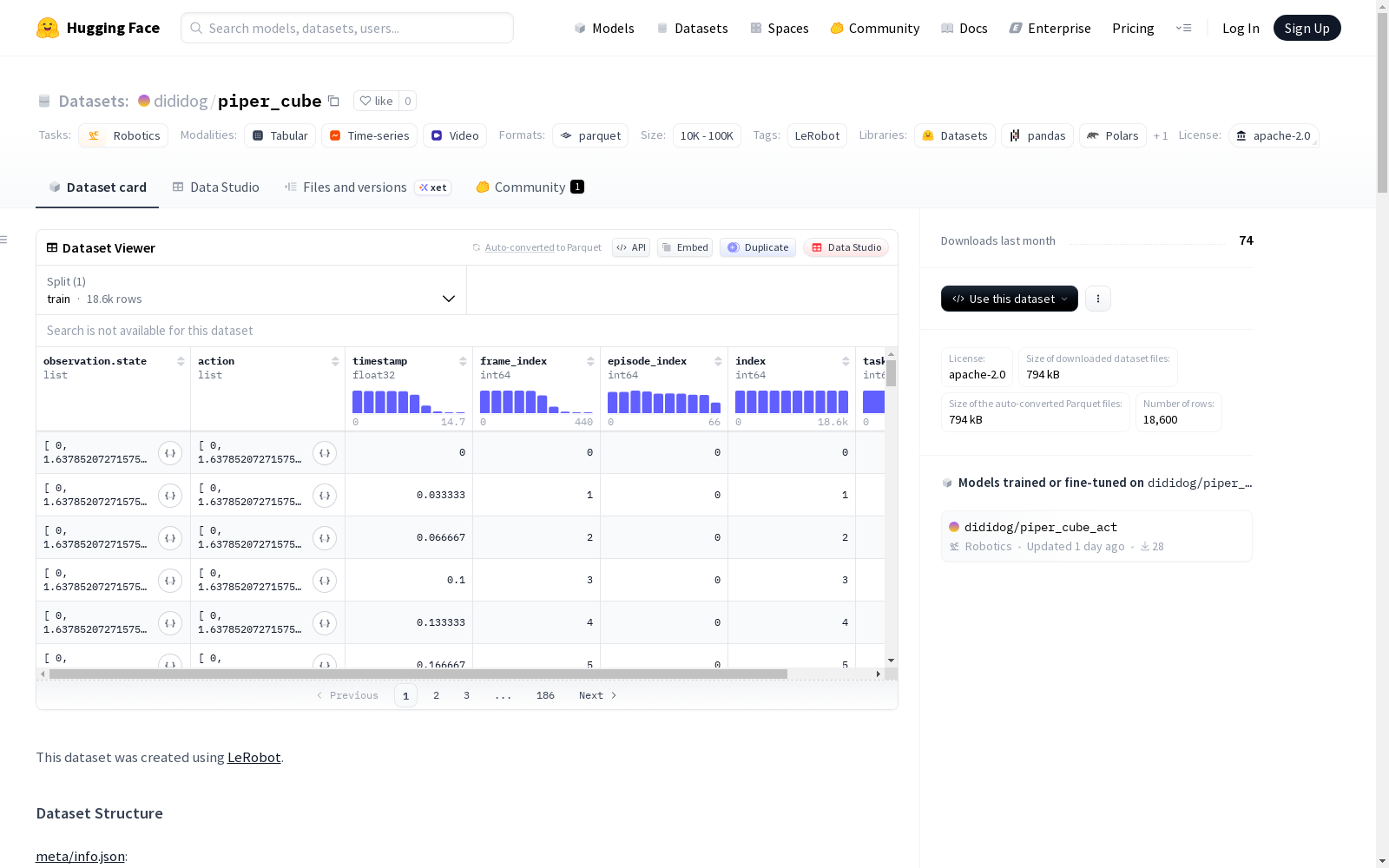Open the LeRobot link in the description

click(253, 757)
